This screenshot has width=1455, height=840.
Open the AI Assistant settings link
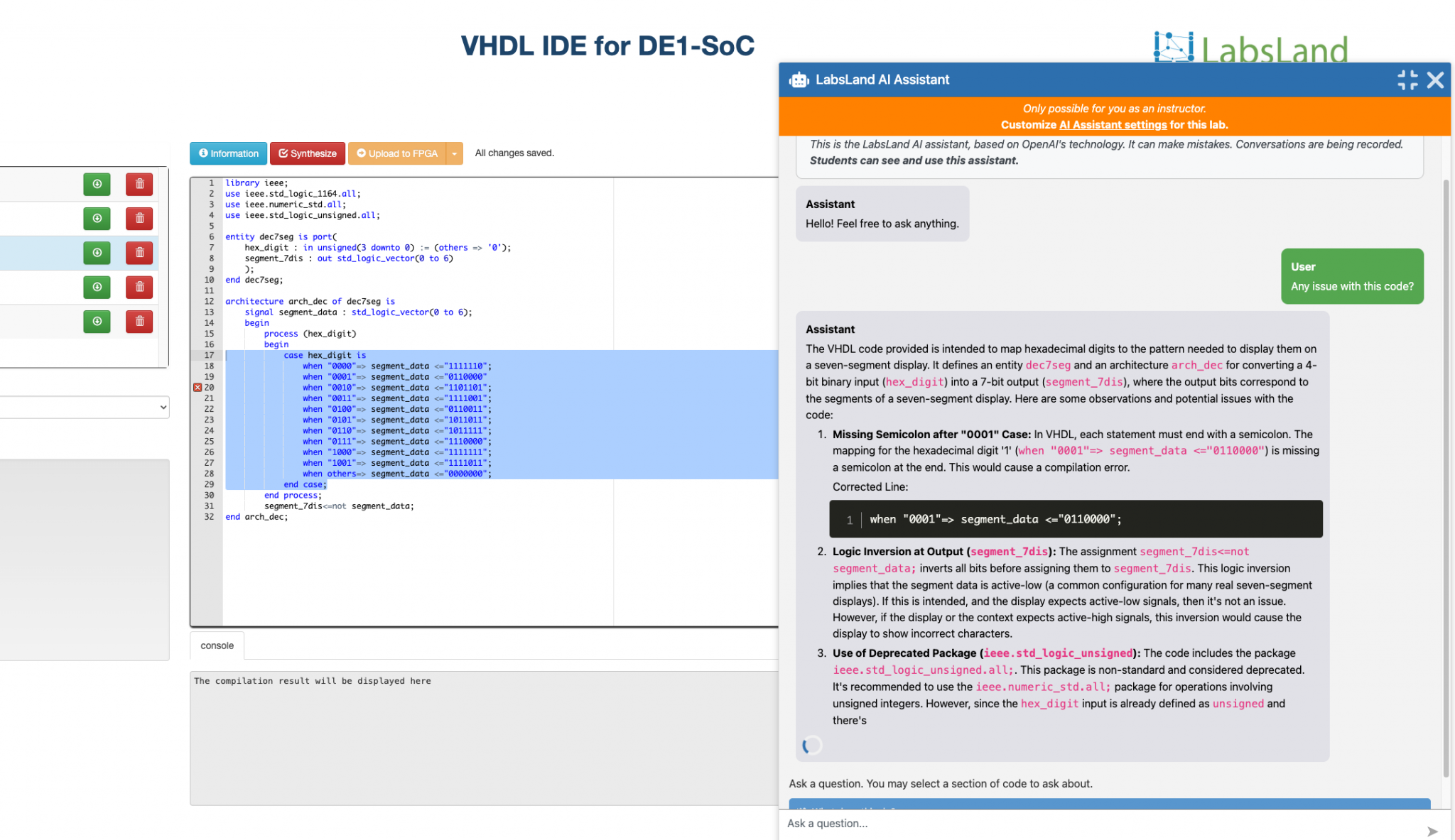1113,125
